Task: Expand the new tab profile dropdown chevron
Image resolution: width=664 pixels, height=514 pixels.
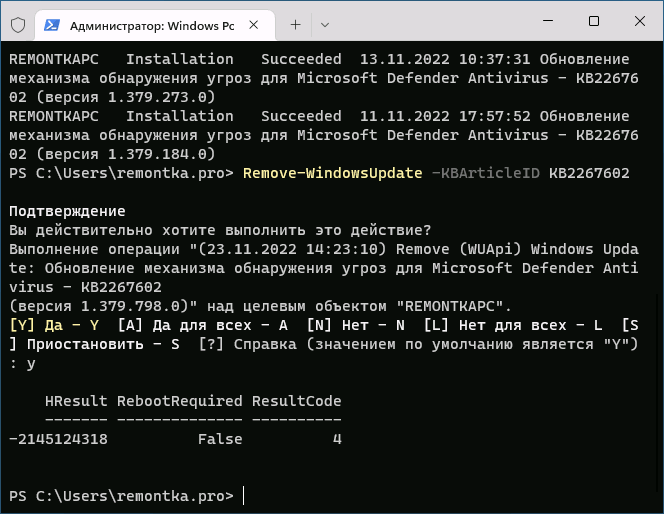Action: [325, 25]
